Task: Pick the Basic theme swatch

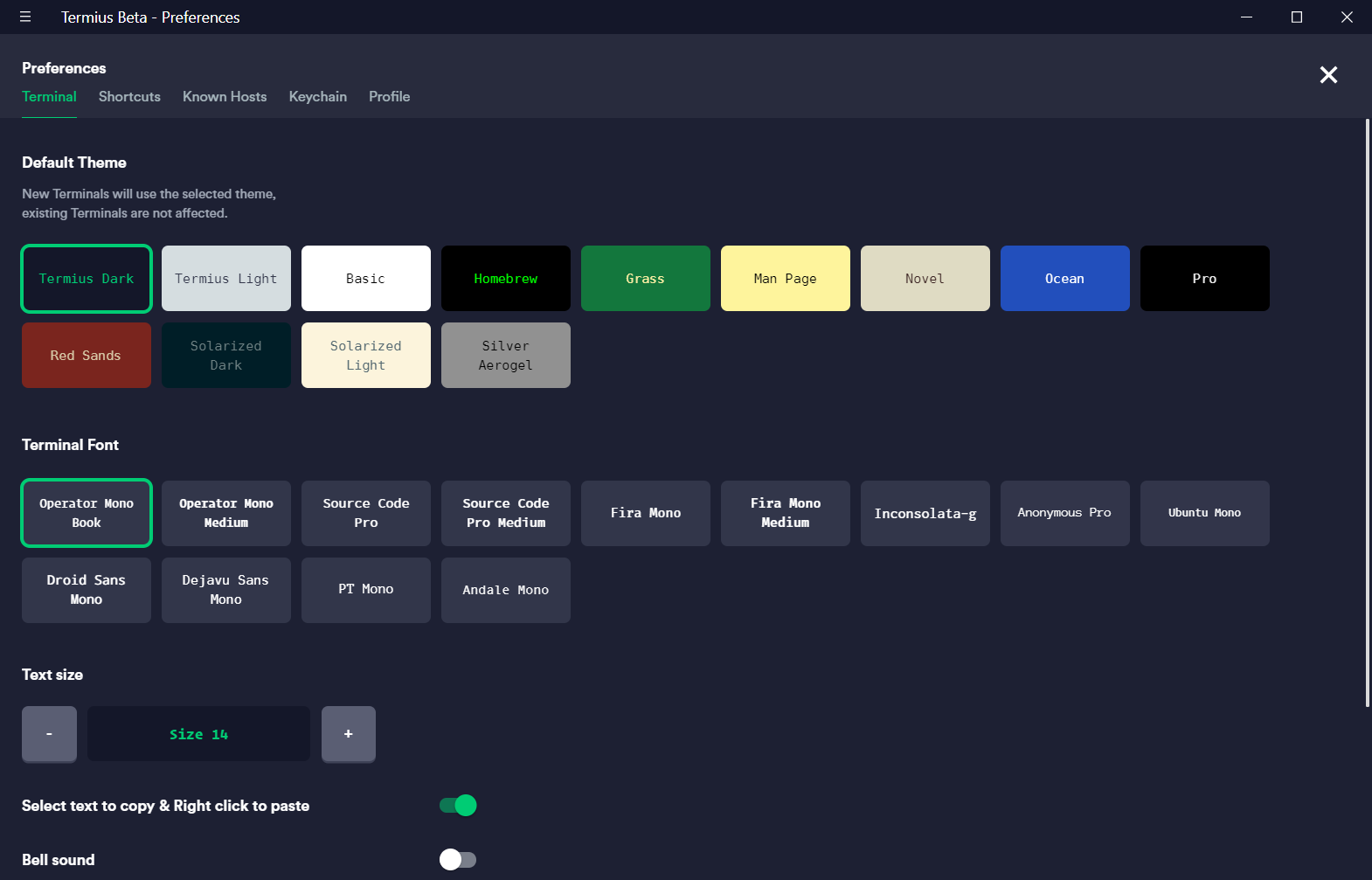Action: click(366, 279)
